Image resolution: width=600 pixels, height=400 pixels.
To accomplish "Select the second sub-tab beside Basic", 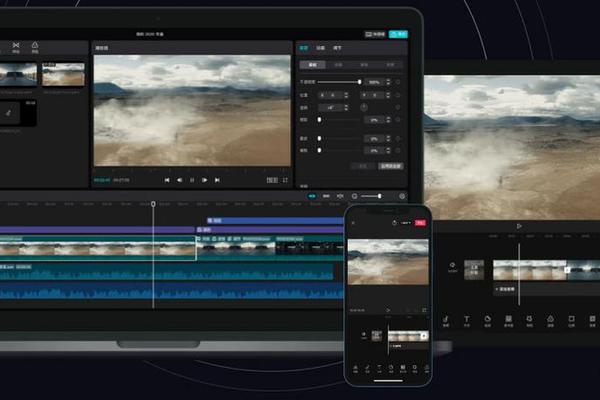I will [339, 65].
